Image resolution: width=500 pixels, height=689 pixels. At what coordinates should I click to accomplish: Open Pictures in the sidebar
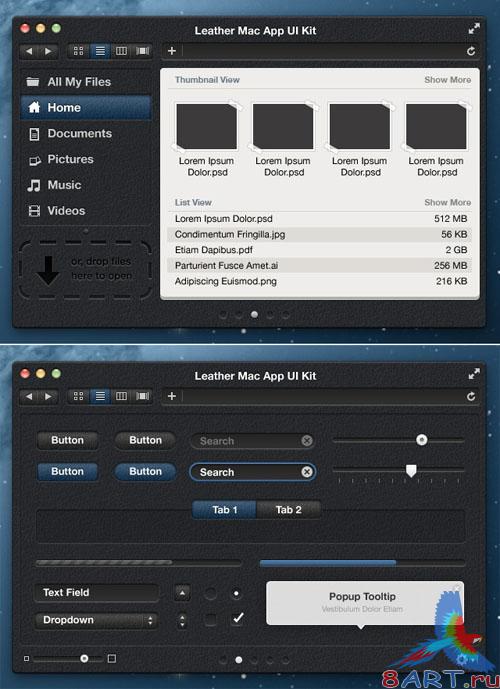pos(86,159)
